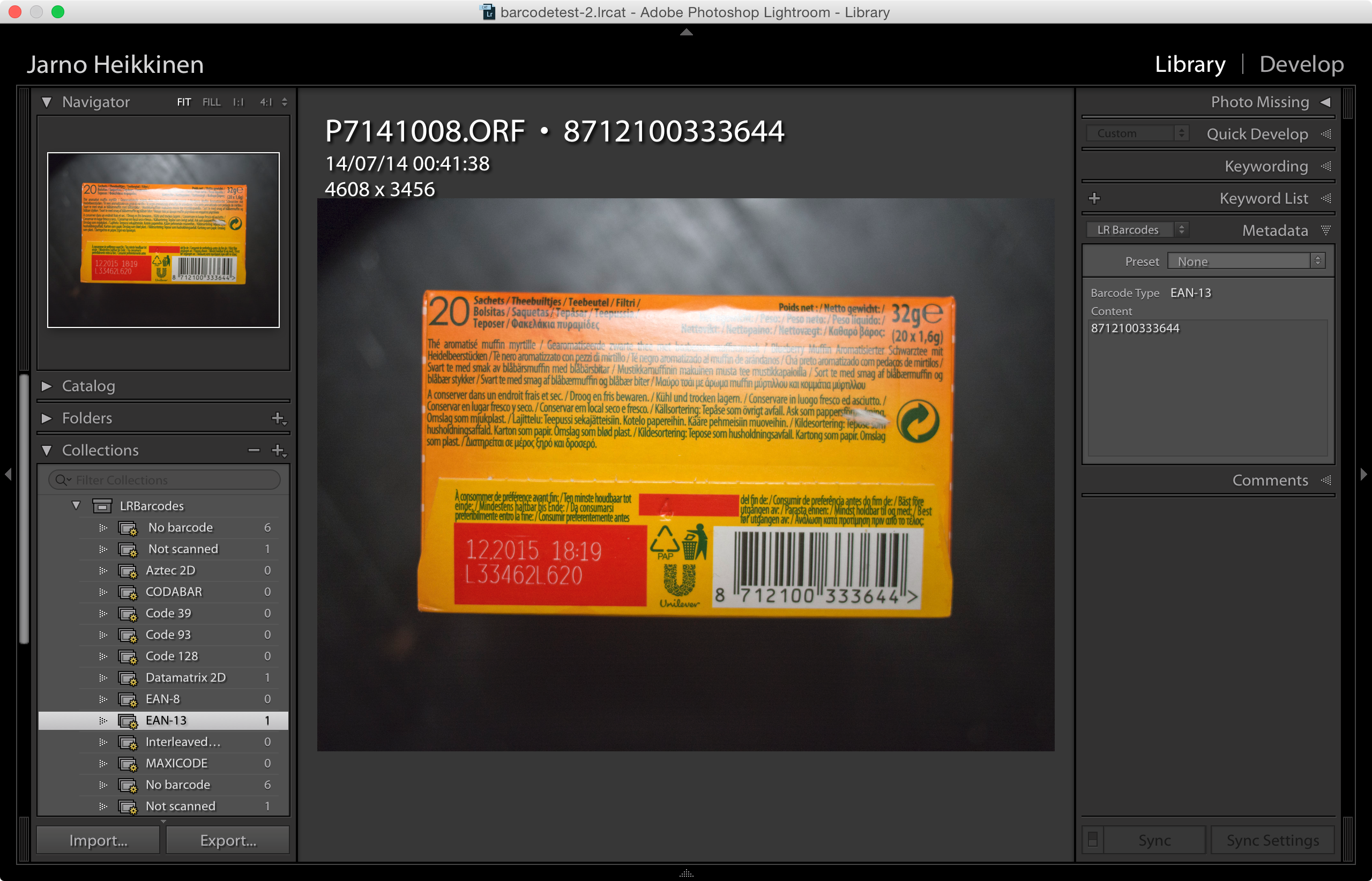Add a new folder with plus icon
1372x881 pixels.
click(x=278, y=419)
